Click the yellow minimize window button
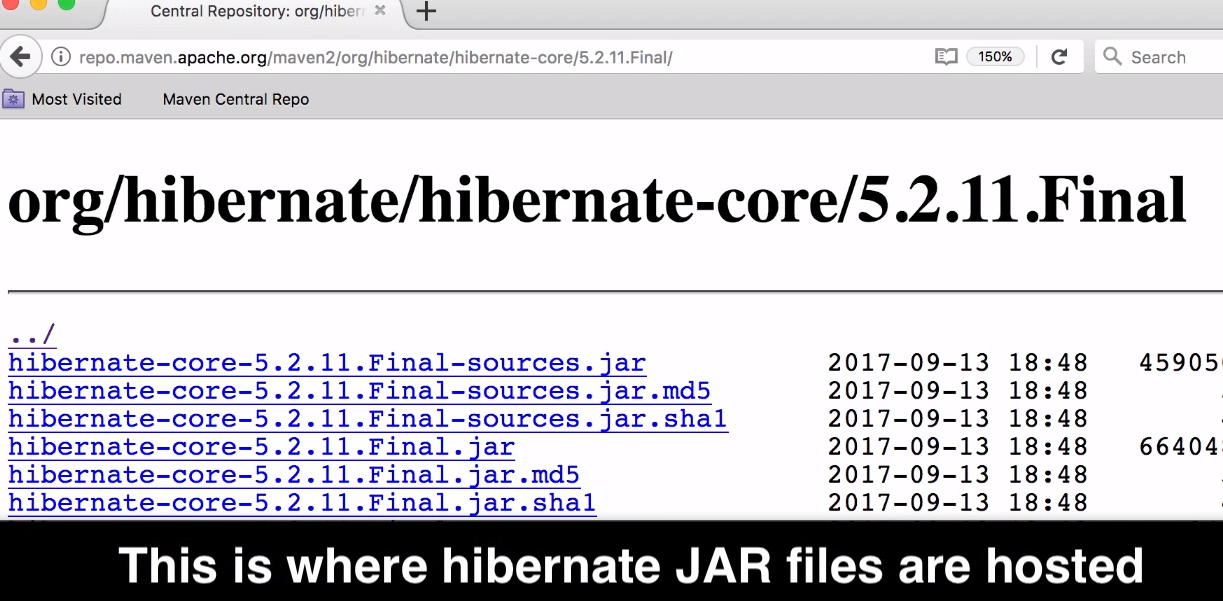This screenshot has height=601, width=1223. tap(39, 3)
